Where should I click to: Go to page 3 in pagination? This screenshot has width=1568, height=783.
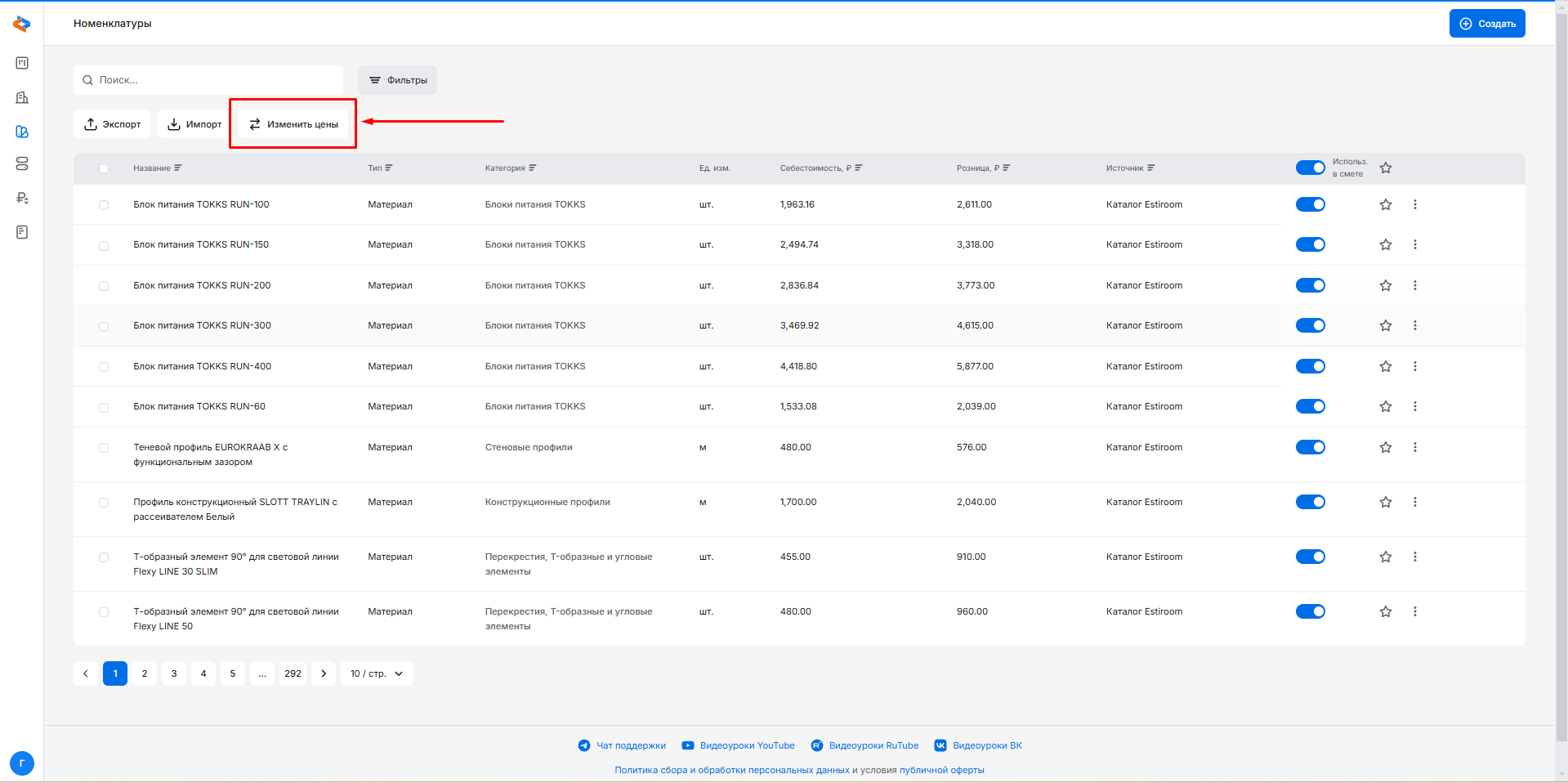pos(174,673)
